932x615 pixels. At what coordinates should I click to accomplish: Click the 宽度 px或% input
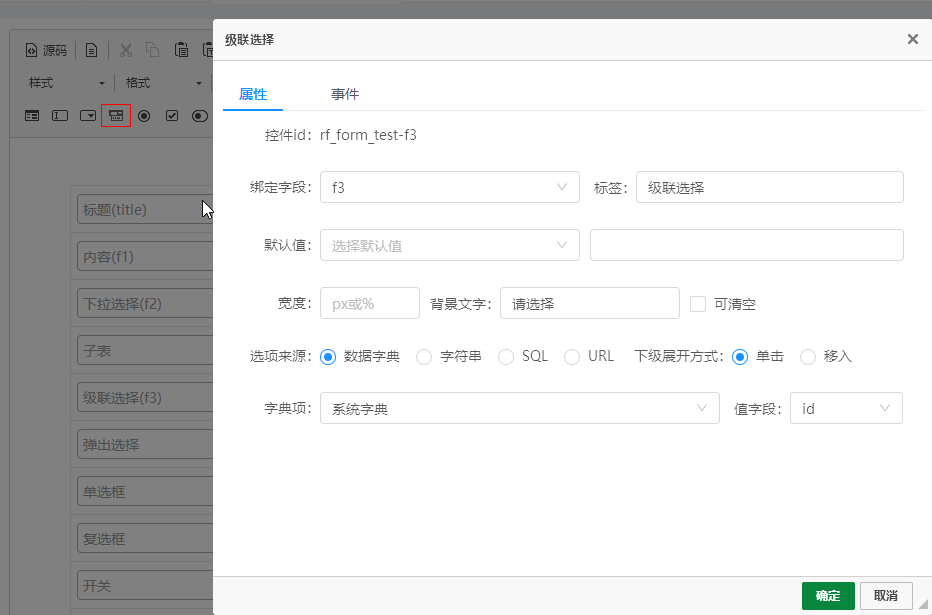coord(370,303)
